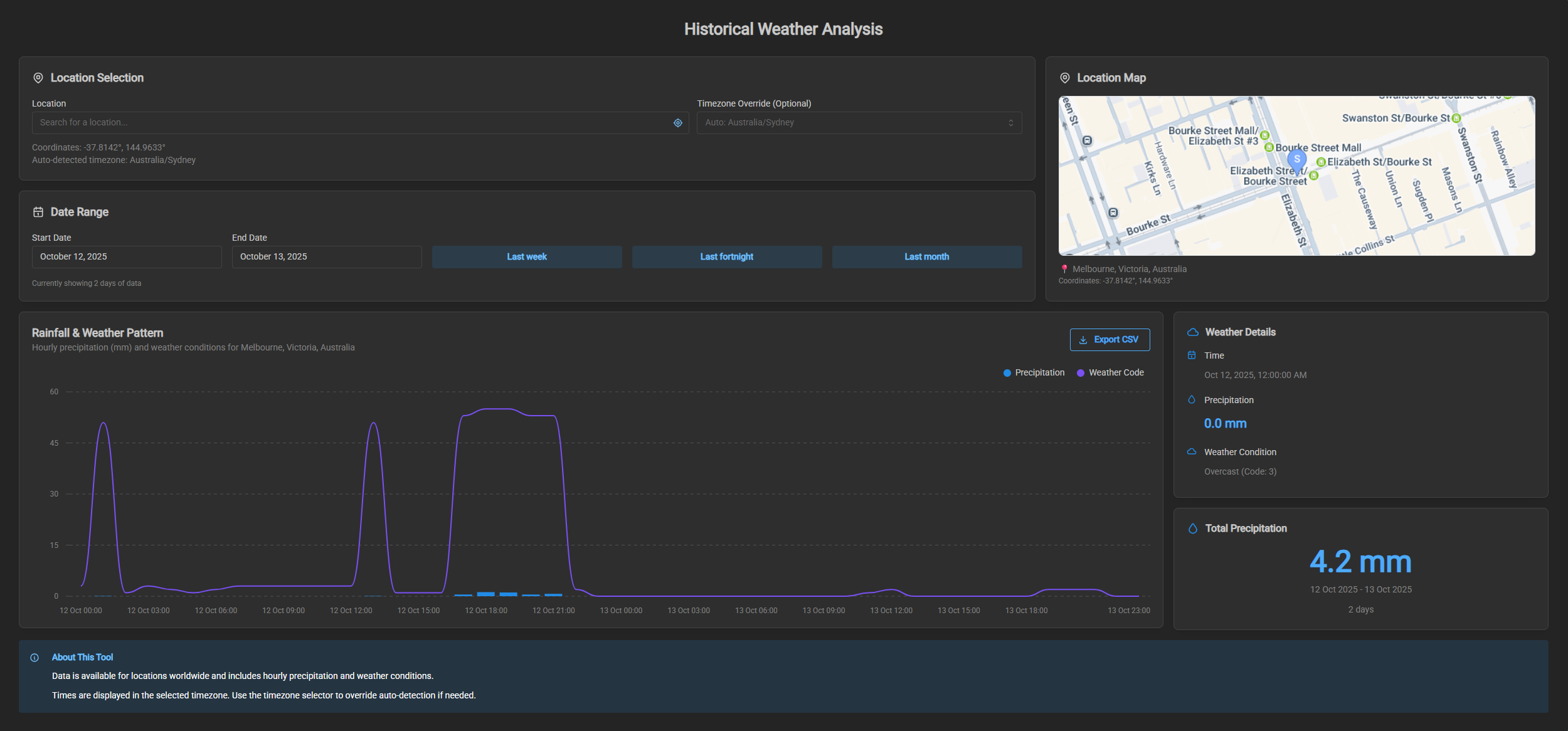Click the map pin icon beside Location Map
The width and height of the screenshot is (1568, 731).
tap(1064, 78)
